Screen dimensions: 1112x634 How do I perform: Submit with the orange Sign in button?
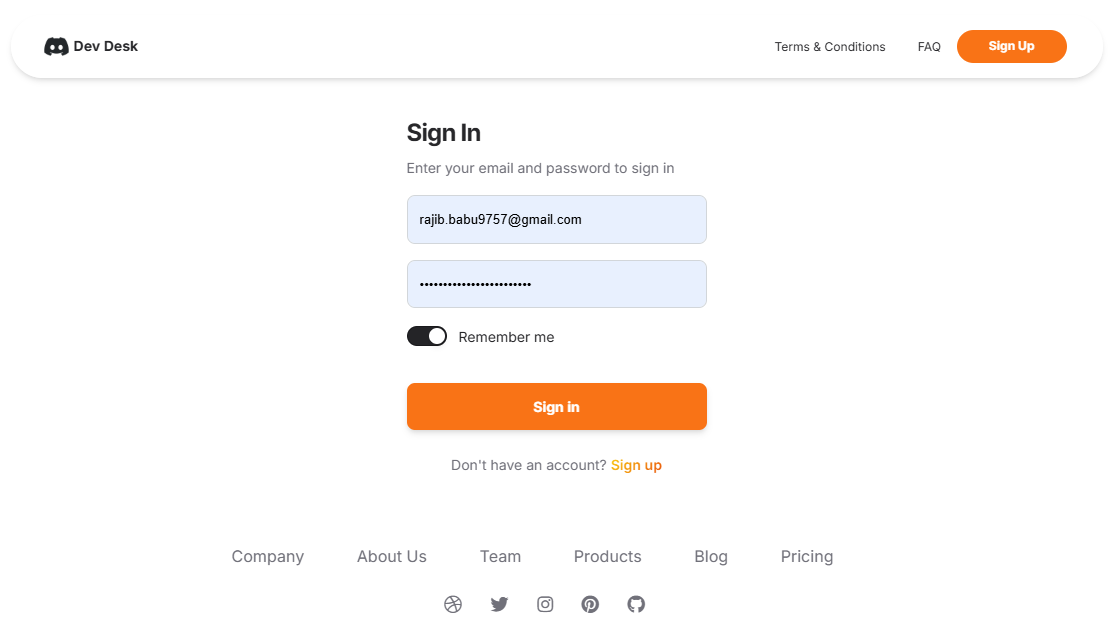pyautogui.click(x=557, y=406)
